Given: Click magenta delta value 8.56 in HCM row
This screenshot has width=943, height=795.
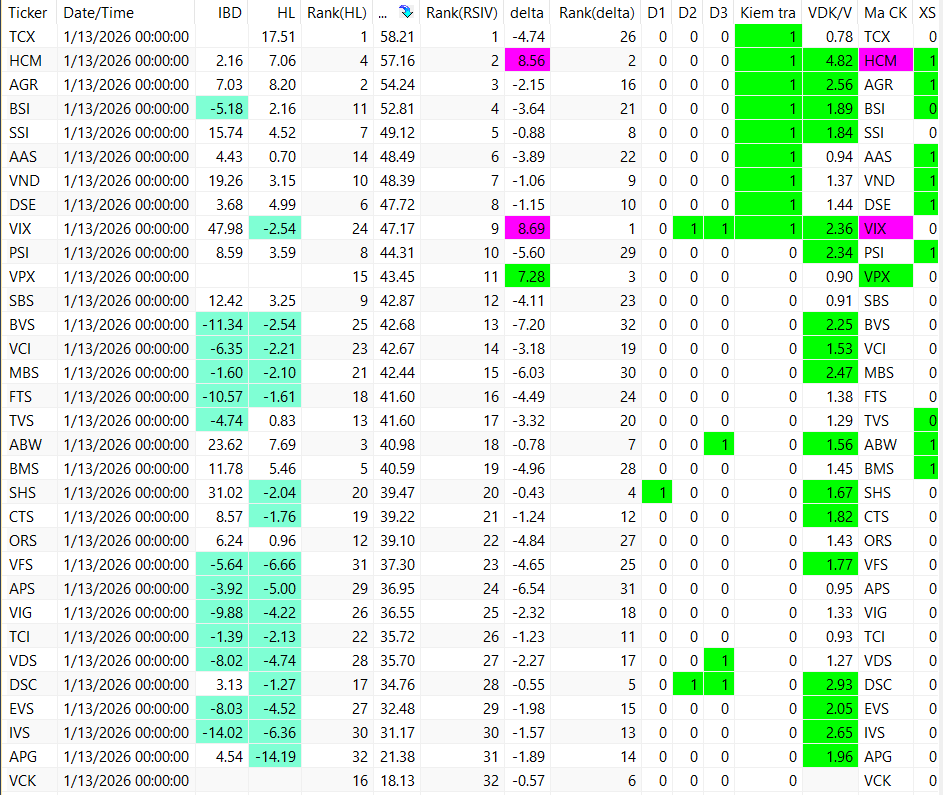Looking at the screenshot, I should click(x=527, y=61).
